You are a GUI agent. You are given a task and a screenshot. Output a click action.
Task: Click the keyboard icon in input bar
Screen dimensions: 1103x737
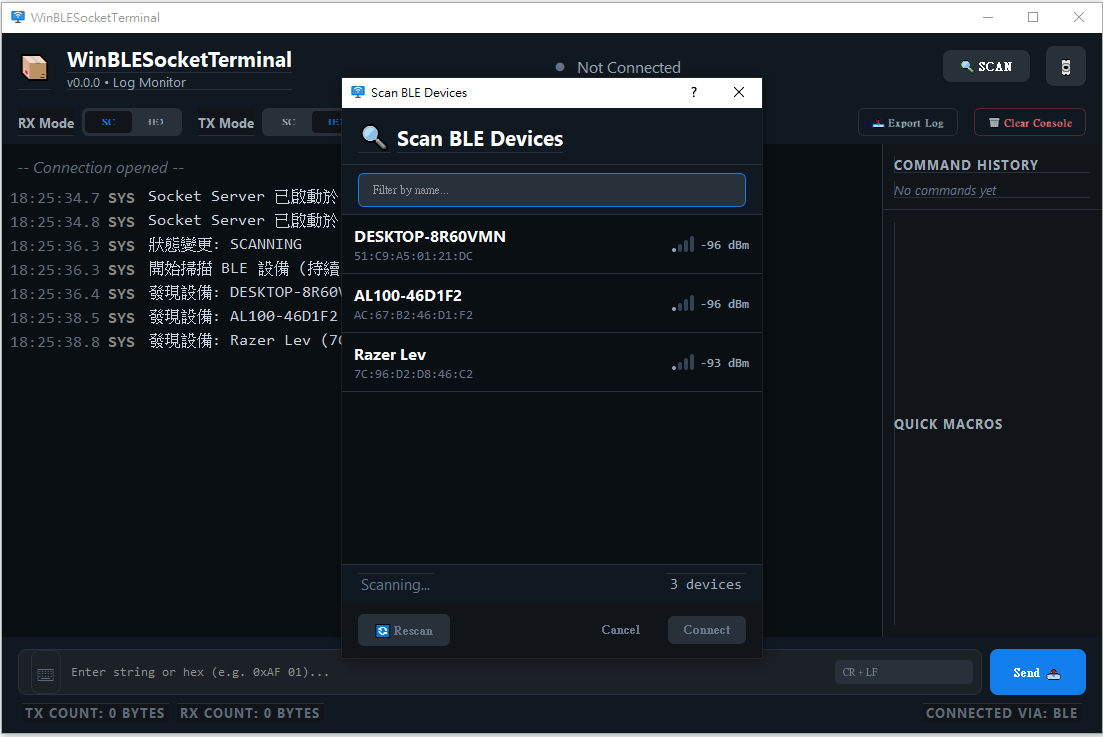(46, 673)
